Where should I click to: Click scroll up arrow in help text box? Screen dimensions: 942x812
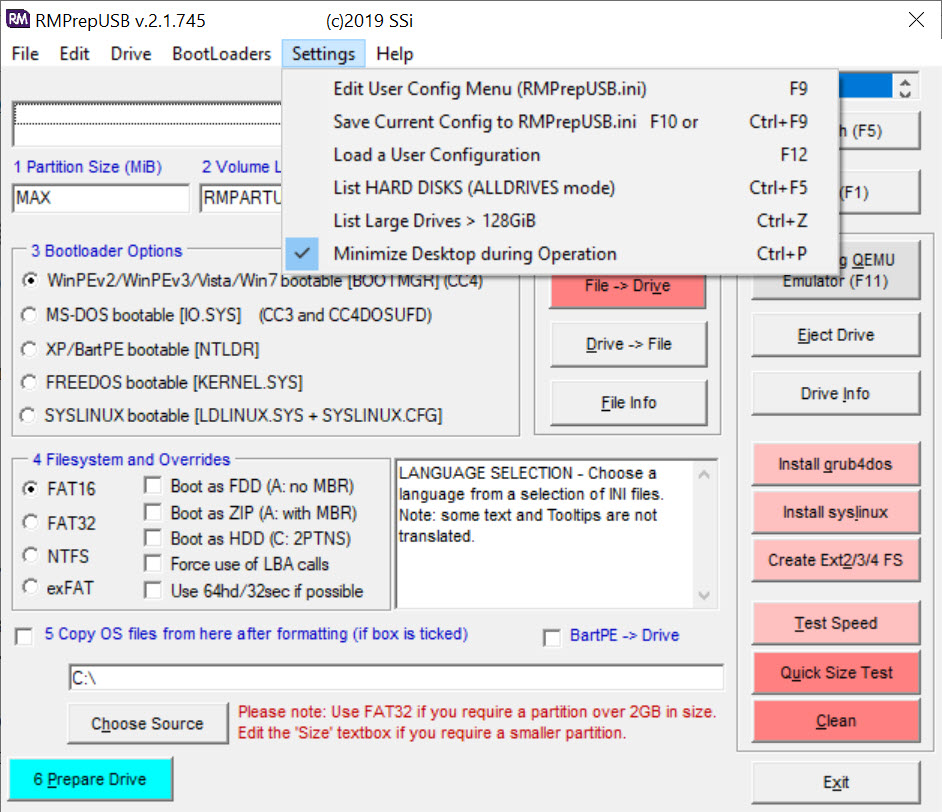pyautogui.click(x=704, y=475)
